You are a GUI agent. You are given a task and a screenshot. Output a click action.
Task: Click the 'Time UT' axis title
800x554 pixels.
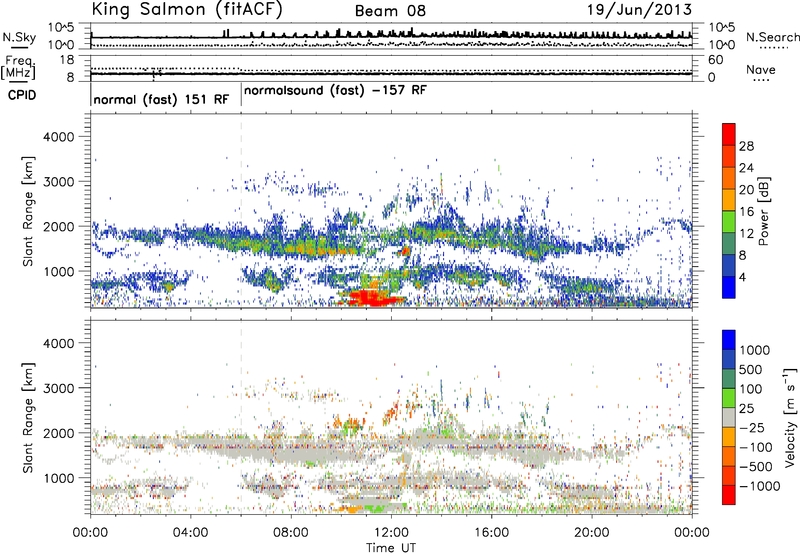click(391, 548)
